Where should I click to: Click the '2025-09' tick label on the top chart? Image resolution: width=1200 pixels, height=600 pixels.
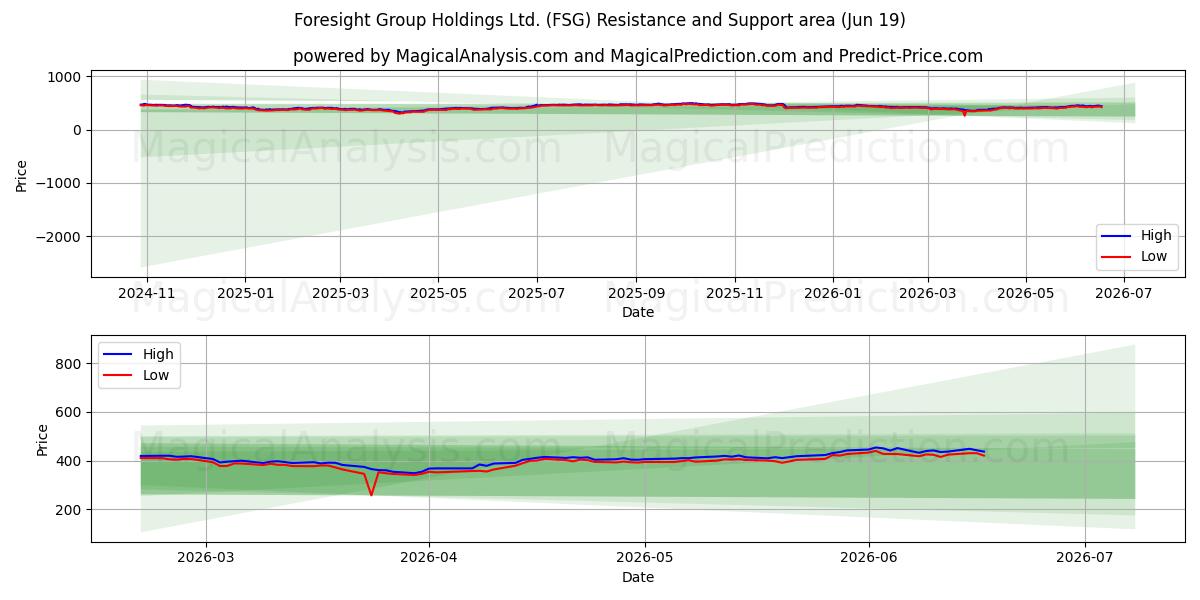click(636, 293)
